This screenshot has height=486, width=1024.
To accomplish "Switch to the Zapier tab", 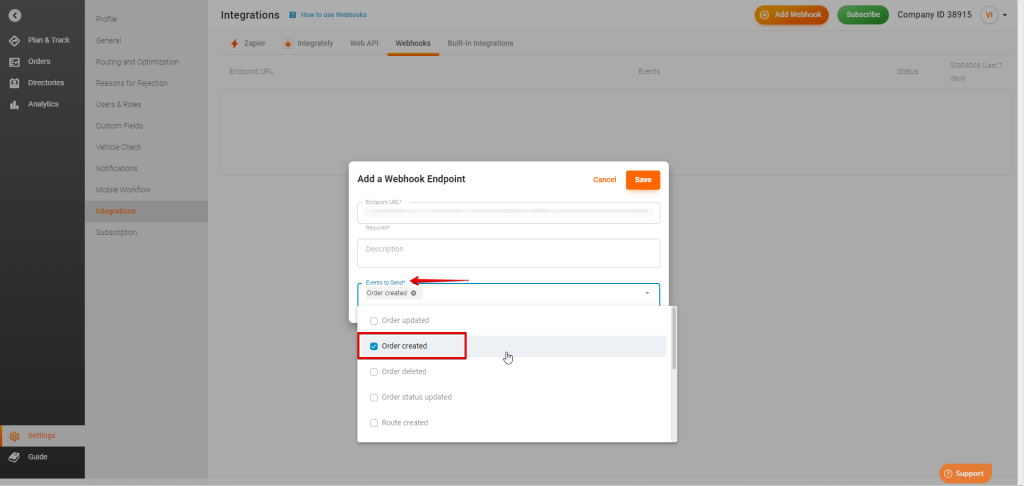I will 248,44.
